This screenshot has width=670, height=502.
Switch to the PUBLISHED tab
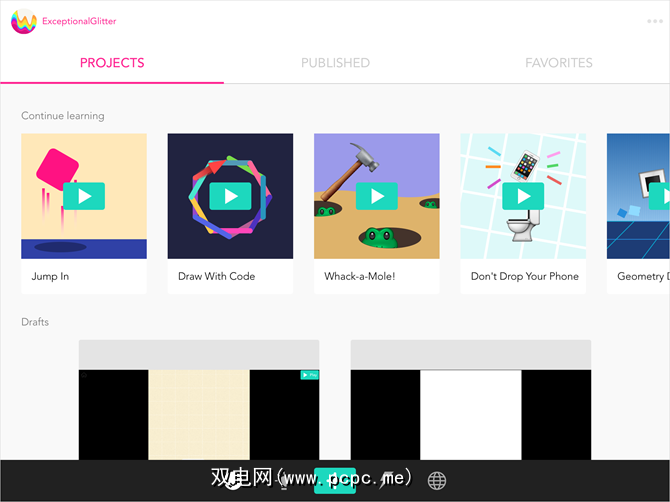click(x=335, y=63)
